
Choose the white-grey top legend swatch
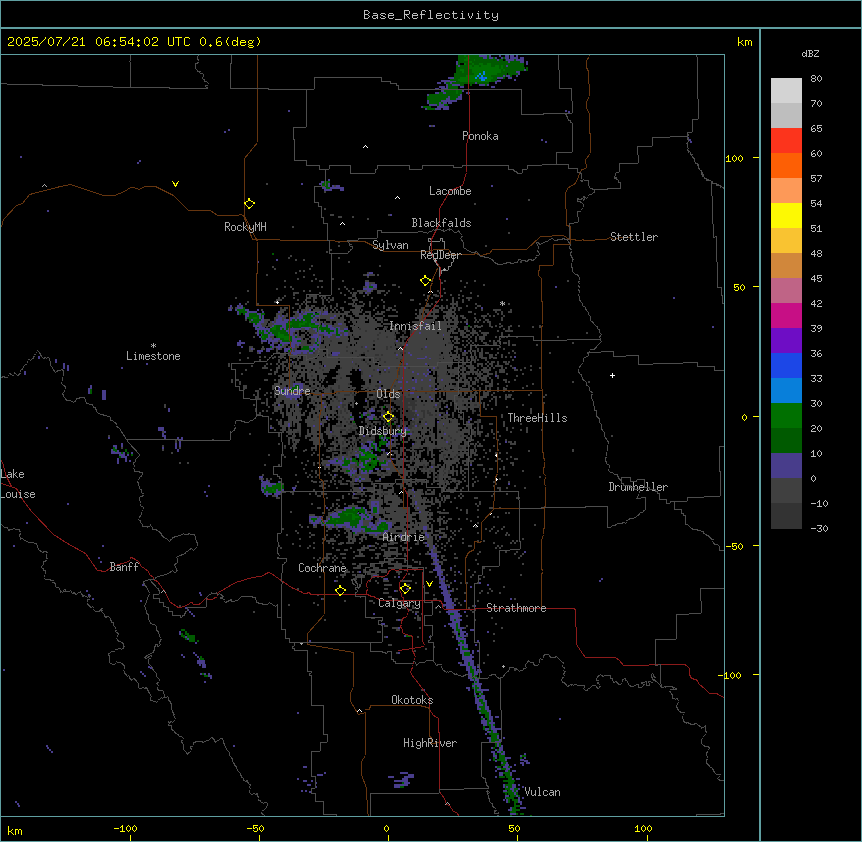point(786,91)
